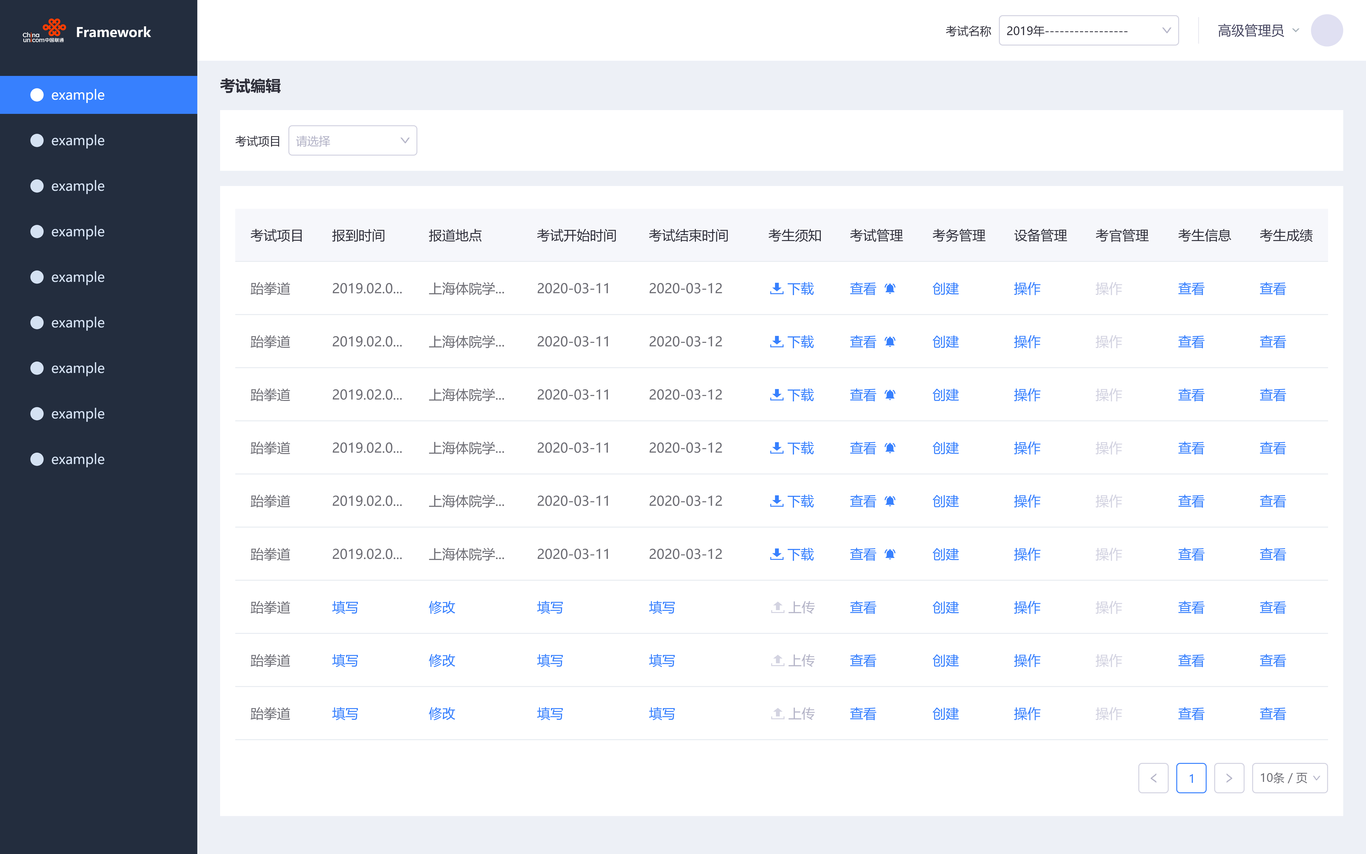Open 查看 under 考试管理 in the last row
This screenshot has width=1366, height=854.
coord(863,713)
